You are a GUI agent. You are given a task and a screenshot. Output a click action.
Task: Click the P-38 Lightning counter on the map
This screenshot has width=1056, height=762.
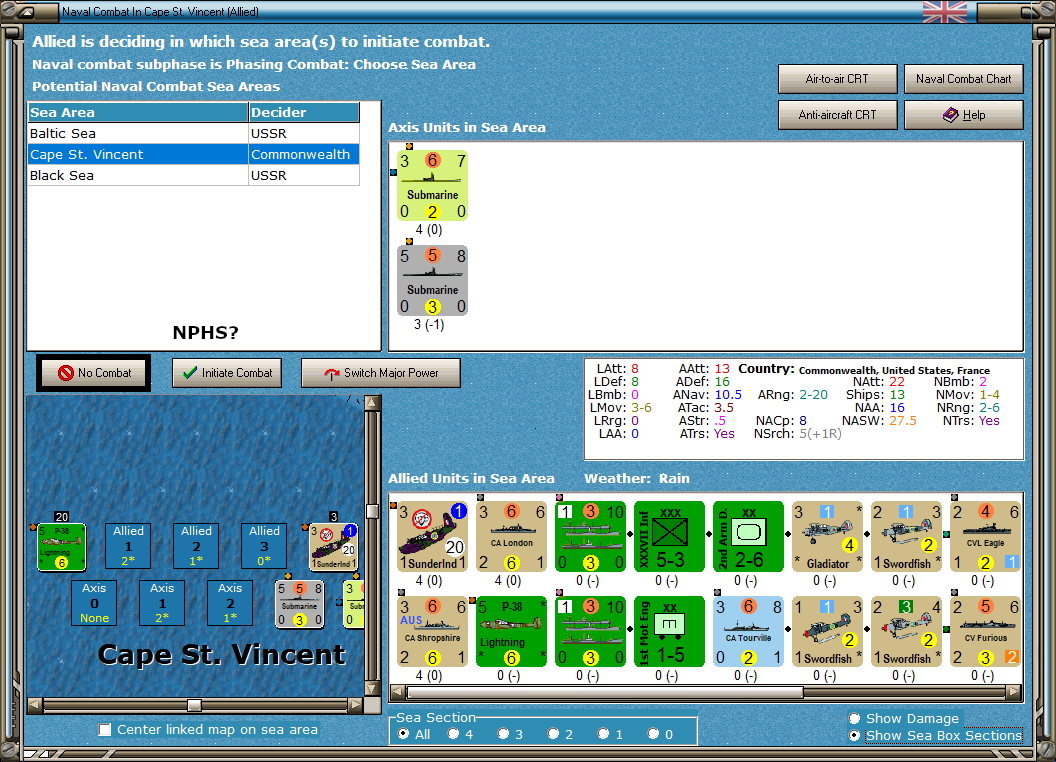(61, 546)
